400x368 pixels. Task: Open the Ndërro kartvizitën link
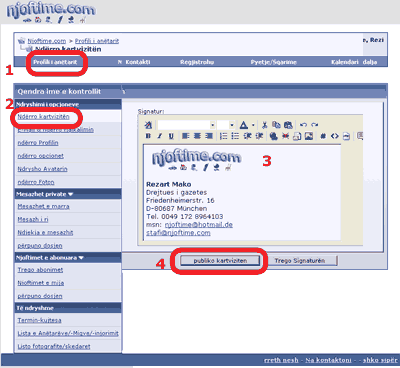pos(43,117)
